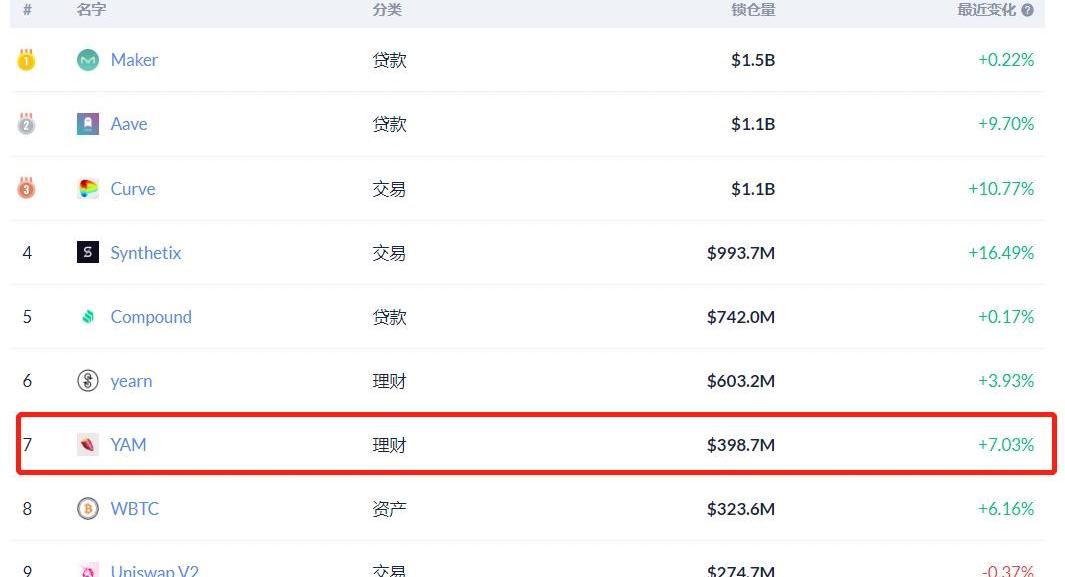The height and width of the screenshot is (577, 1065).
Task: Click the Compound logo icon
Action: pos(88,317)
